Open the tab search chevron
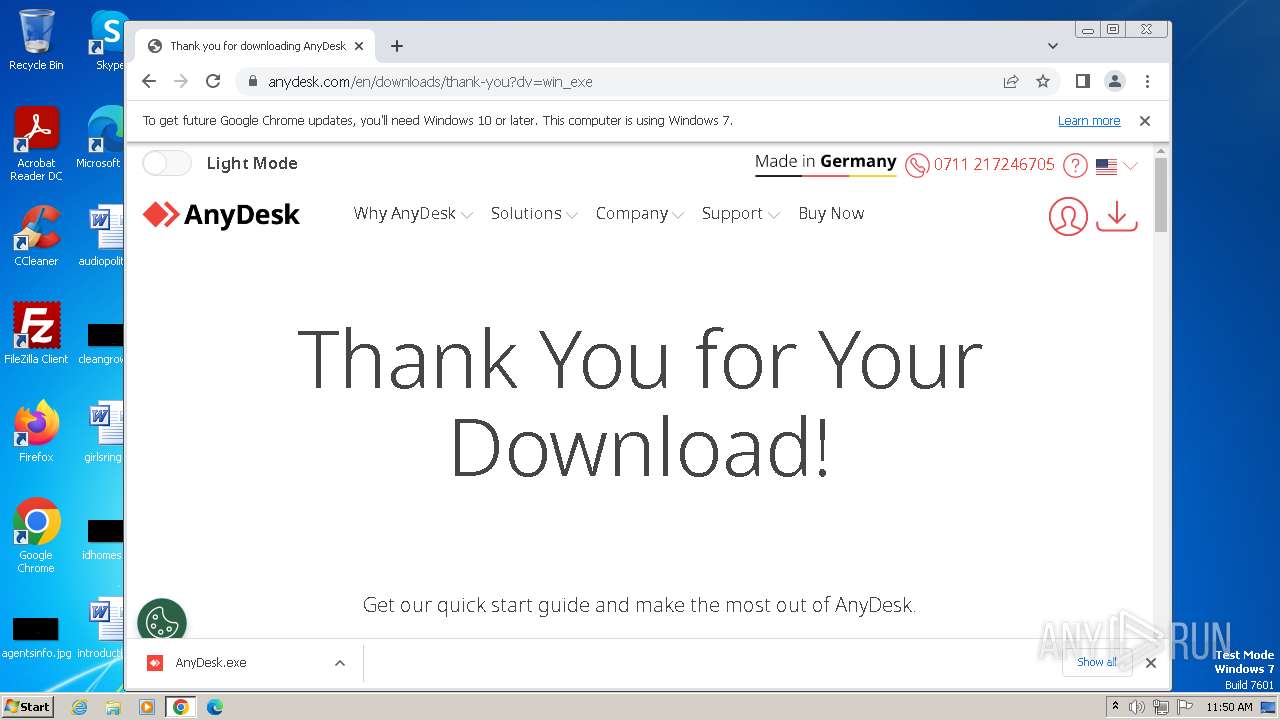Viewport: 1280px width, 720px height. coord(1053,46)
